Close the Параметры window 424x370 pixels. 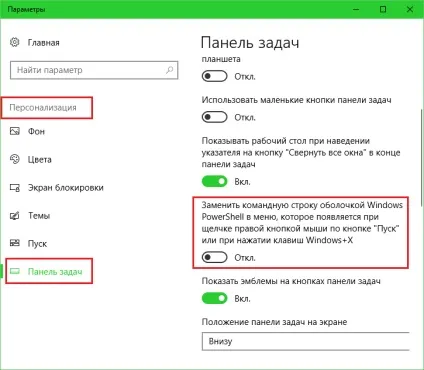(x=410, y=9)
